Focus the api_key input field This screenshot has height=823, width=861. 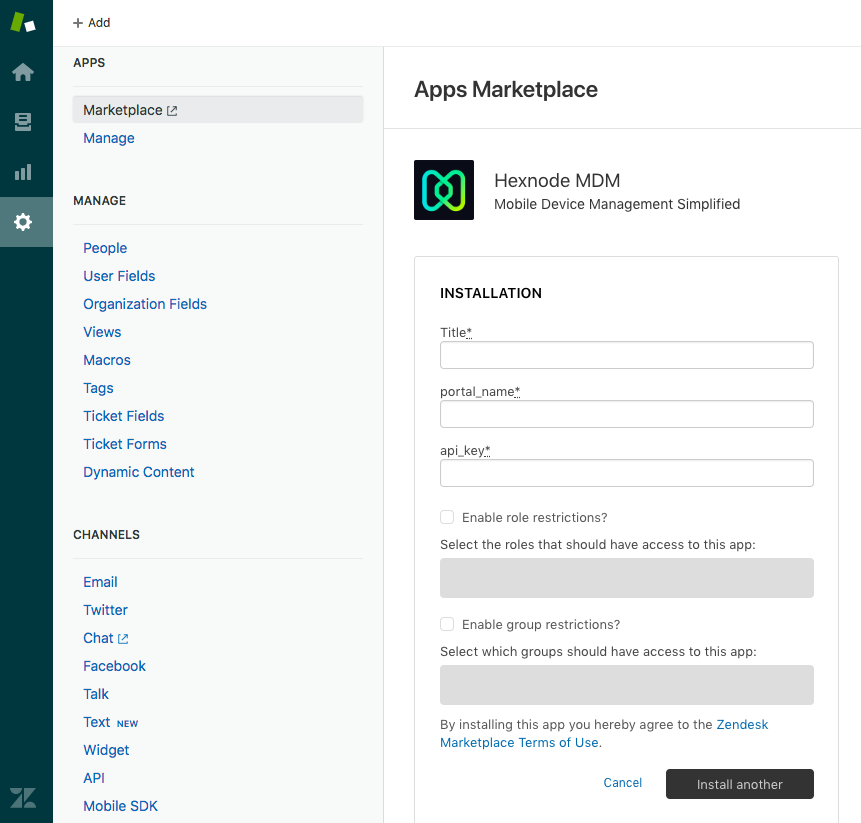click(x=627, y=473)
